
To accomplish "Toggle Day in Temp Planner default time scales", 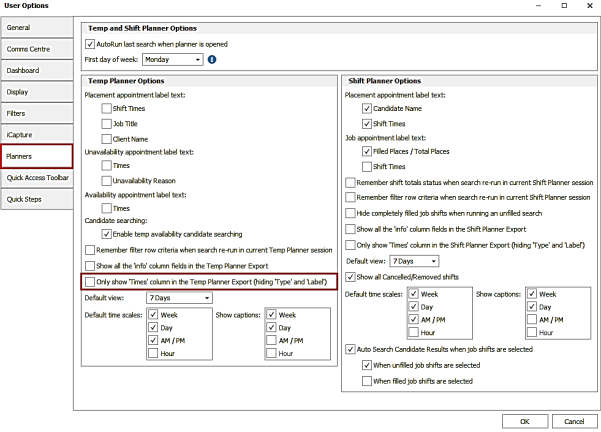I will [153, 327].
